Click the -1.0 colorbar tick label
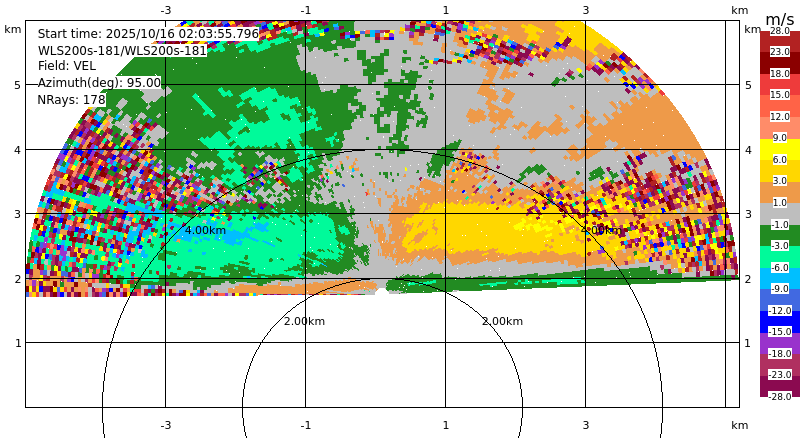The image size is (800, 438). click(779, 225)
